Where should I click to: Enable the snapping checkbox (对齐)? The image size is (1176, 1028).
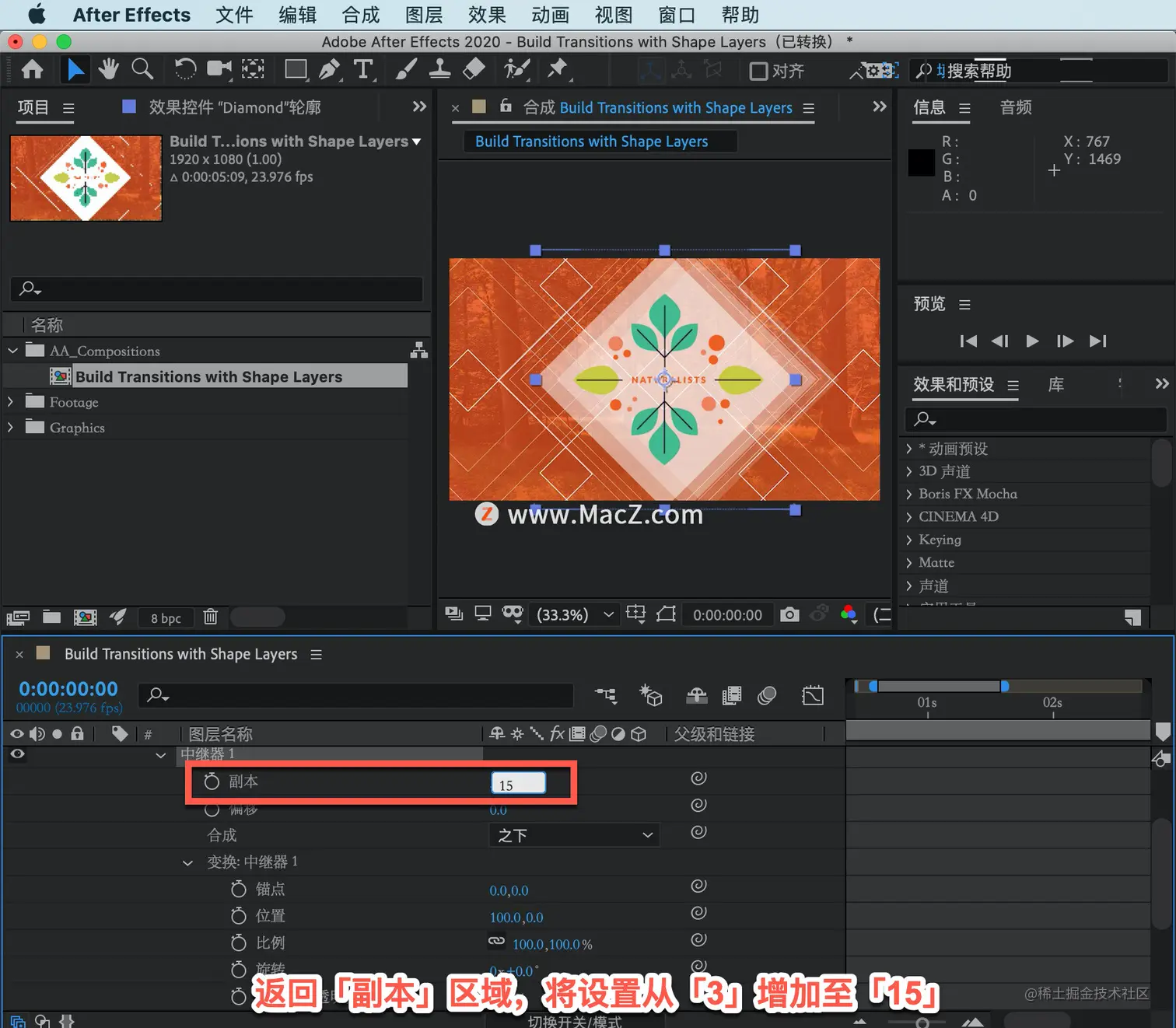(x=758, y=71)
